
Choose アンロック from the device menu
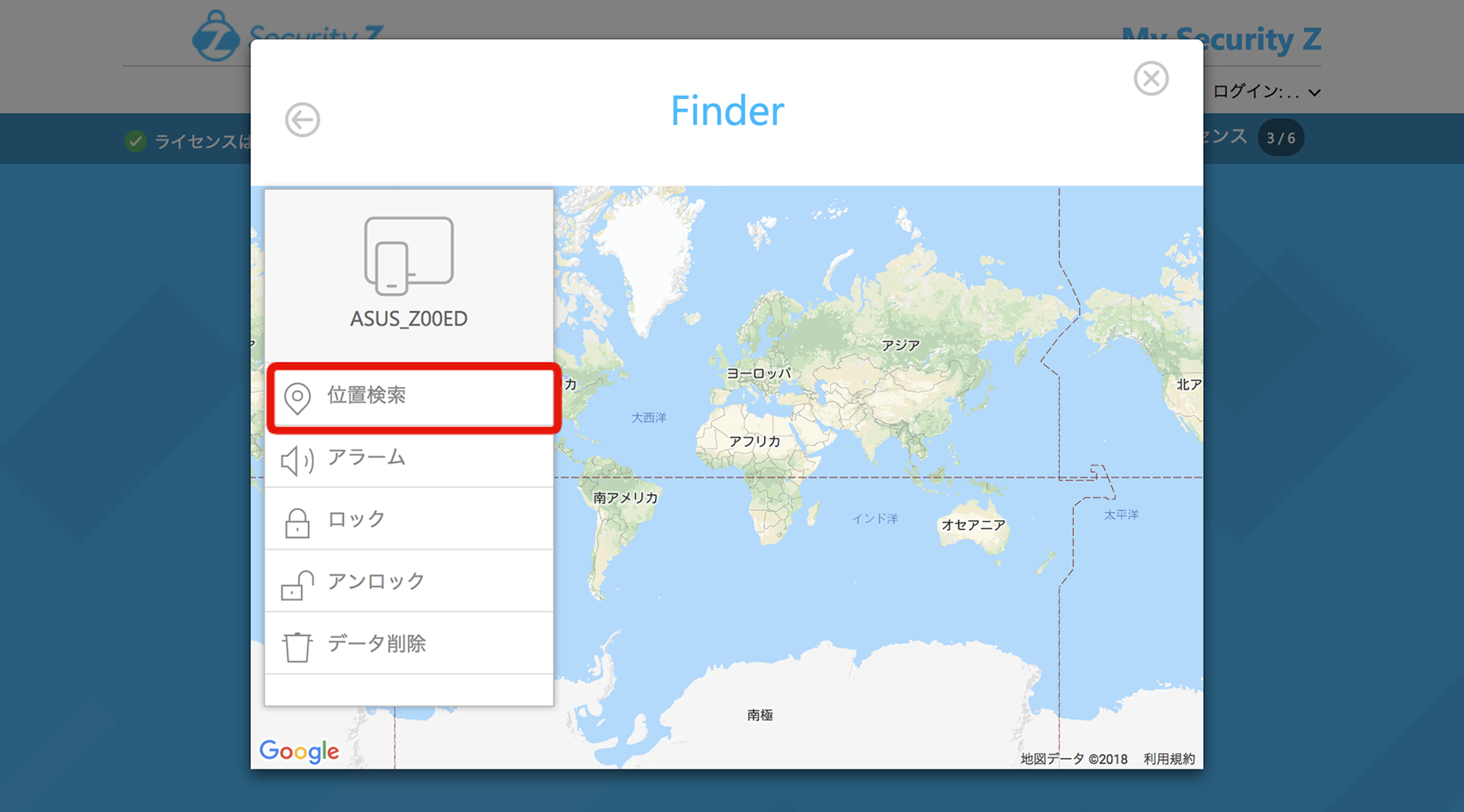(x=376, y=582)
